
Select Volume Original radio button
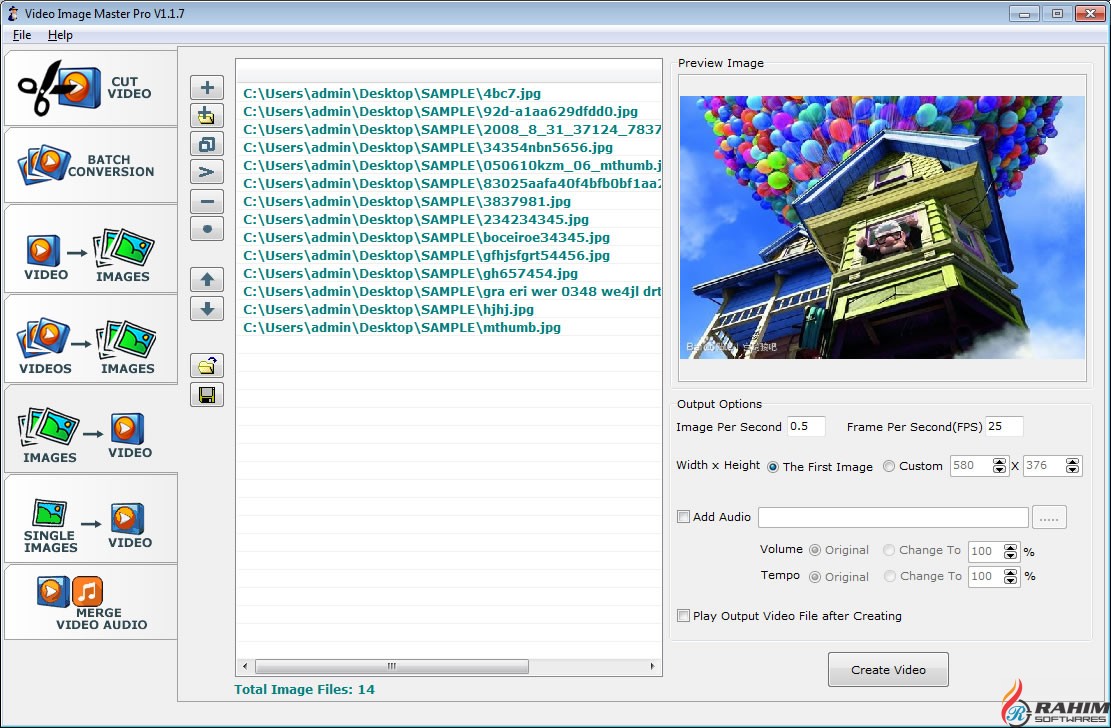815,550
